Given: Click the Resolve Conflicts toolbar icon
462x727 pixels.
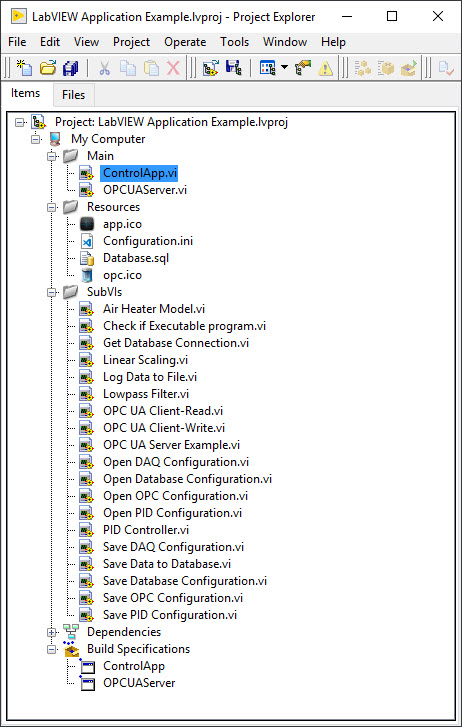Looking at the screenshot, I should pos(303,68).
